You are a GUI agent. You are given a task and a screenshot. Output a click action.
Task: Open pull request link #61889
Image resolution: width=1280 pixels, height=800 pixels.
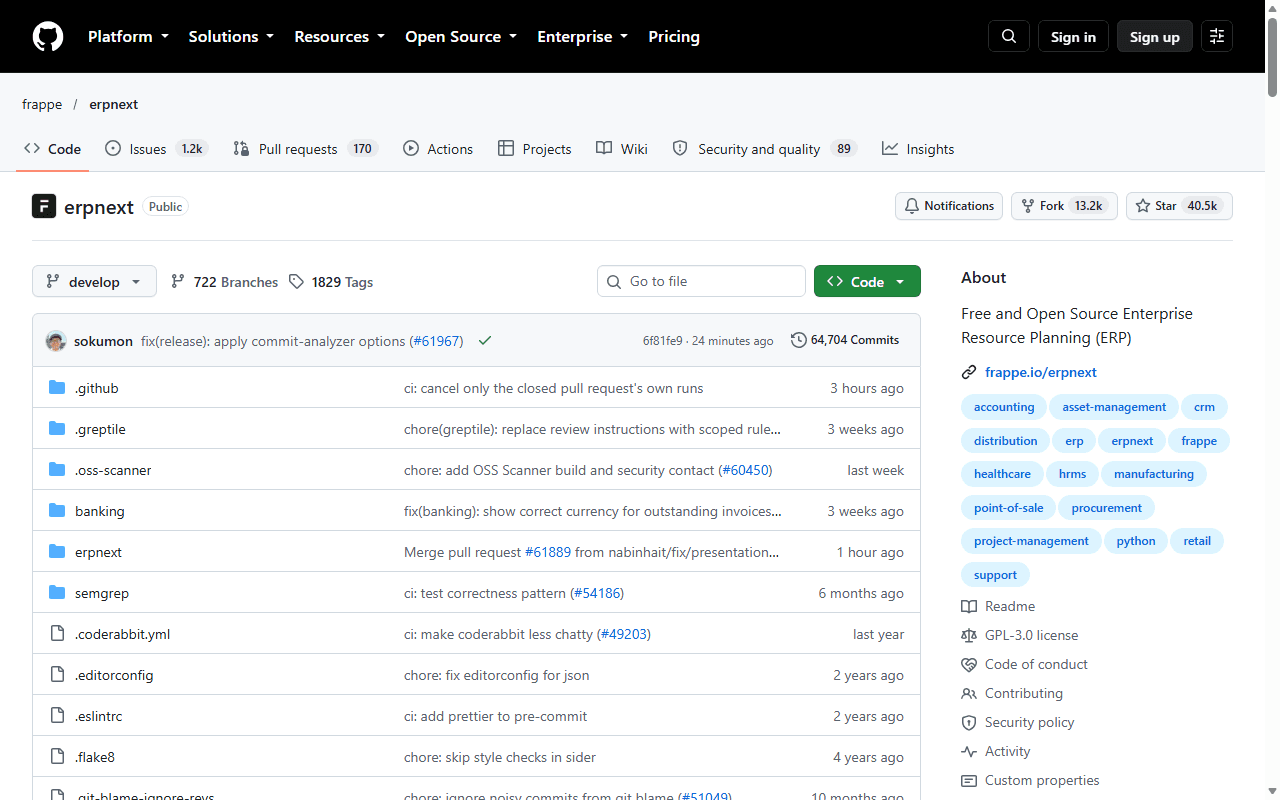pyautogui.click(x=548, y=552)
